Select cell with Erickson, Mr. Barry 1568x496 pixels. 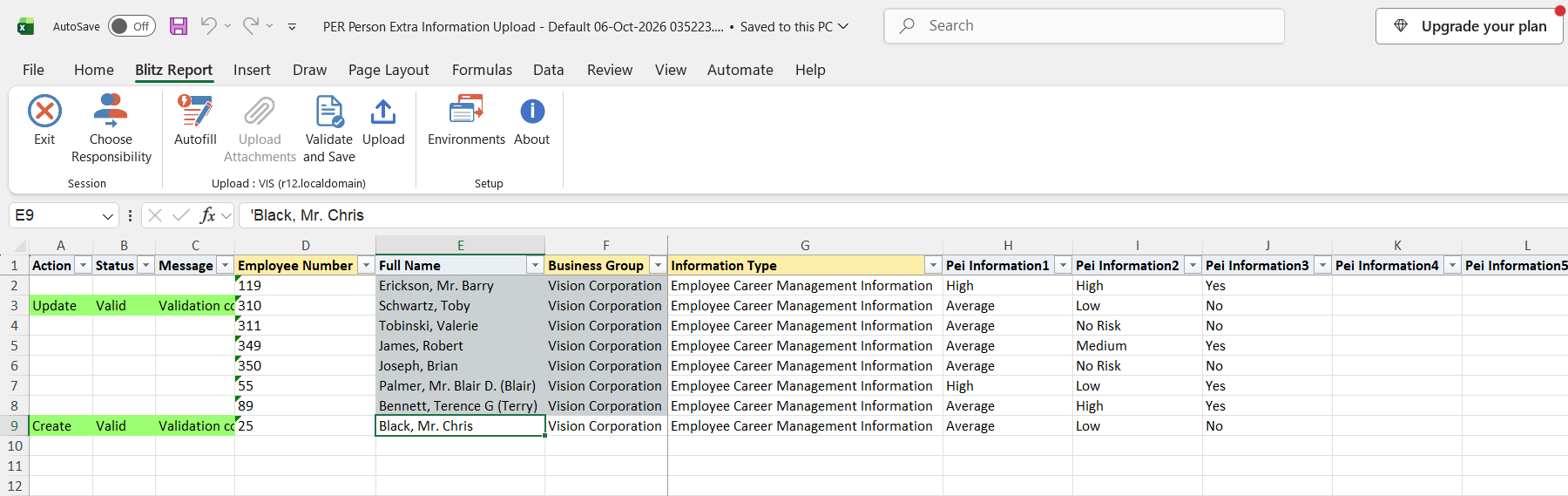tap(460, 285)
